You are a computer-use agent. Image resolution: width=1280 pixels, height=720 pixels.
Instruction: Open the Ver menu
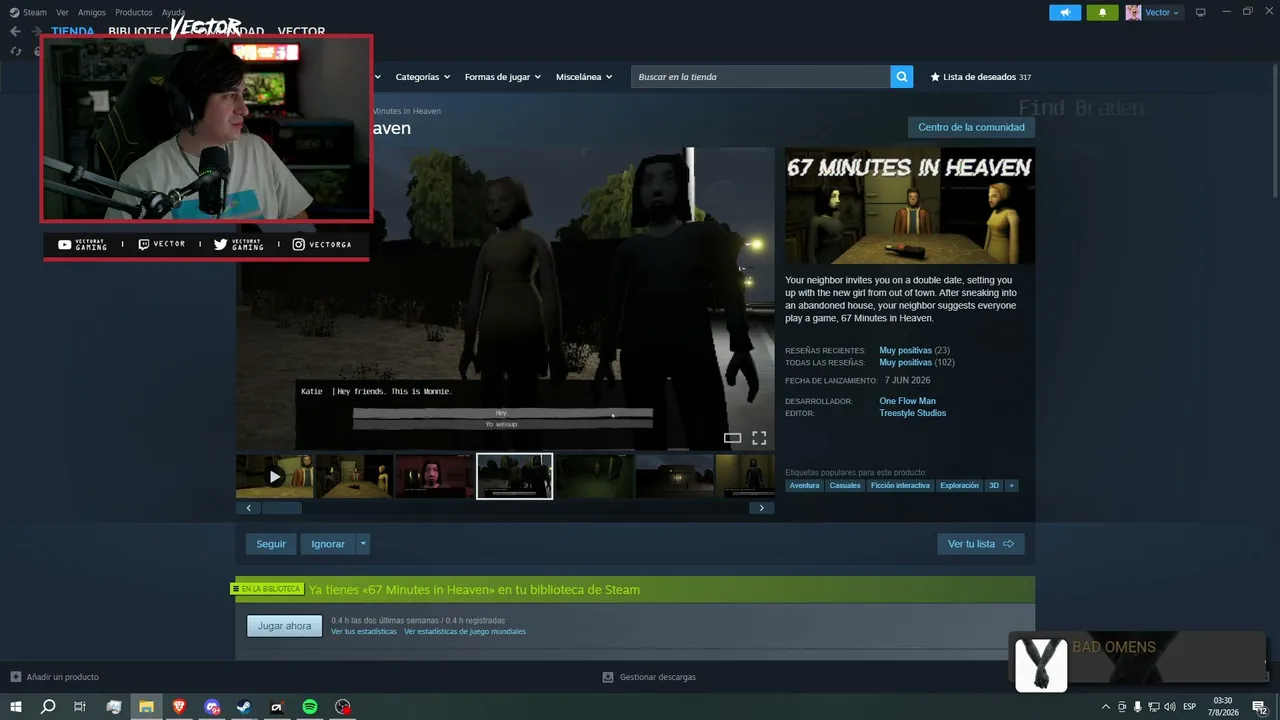(x=62, y=12)
